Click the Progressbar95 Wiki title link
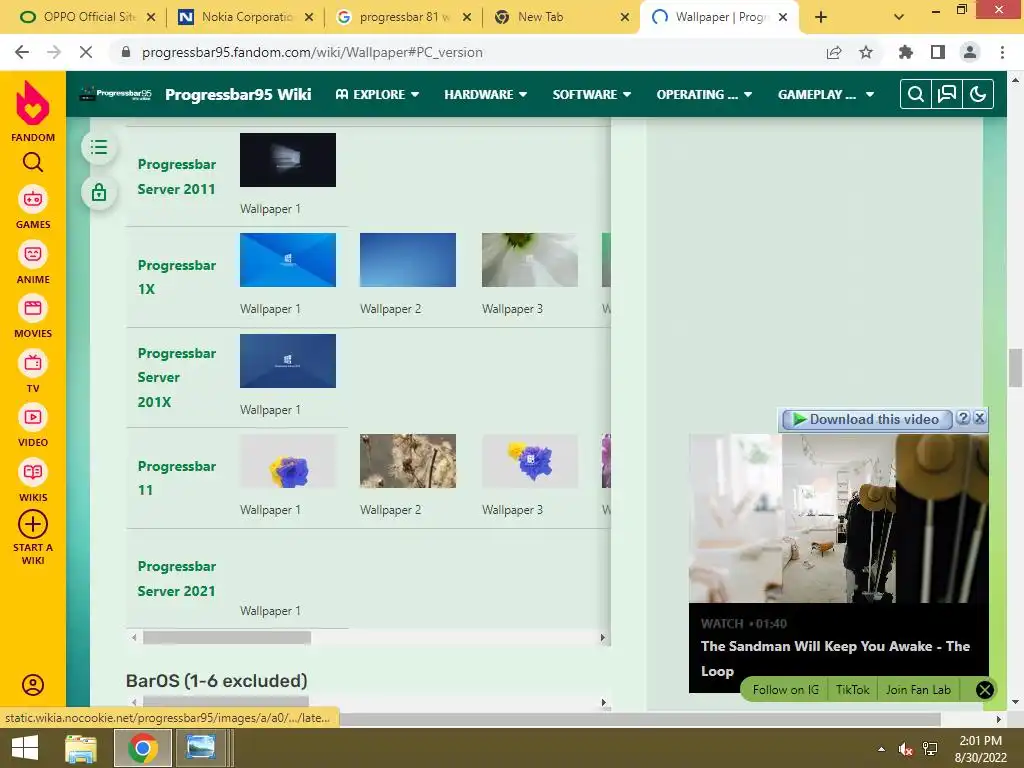The width and height of the screenshot is (1024, 768). [x=238, y=95]
